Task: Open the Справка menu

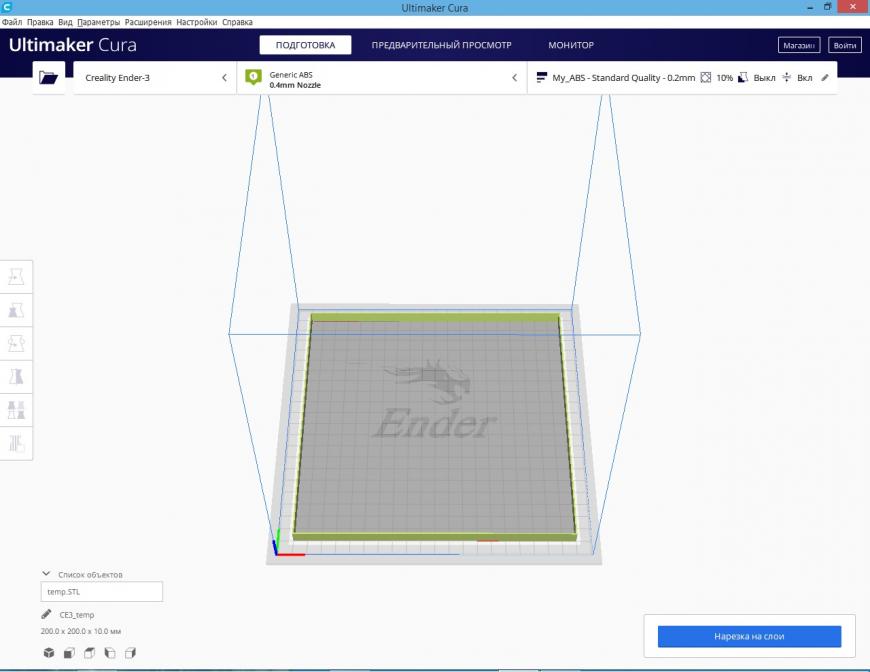Action: [237, 22]
